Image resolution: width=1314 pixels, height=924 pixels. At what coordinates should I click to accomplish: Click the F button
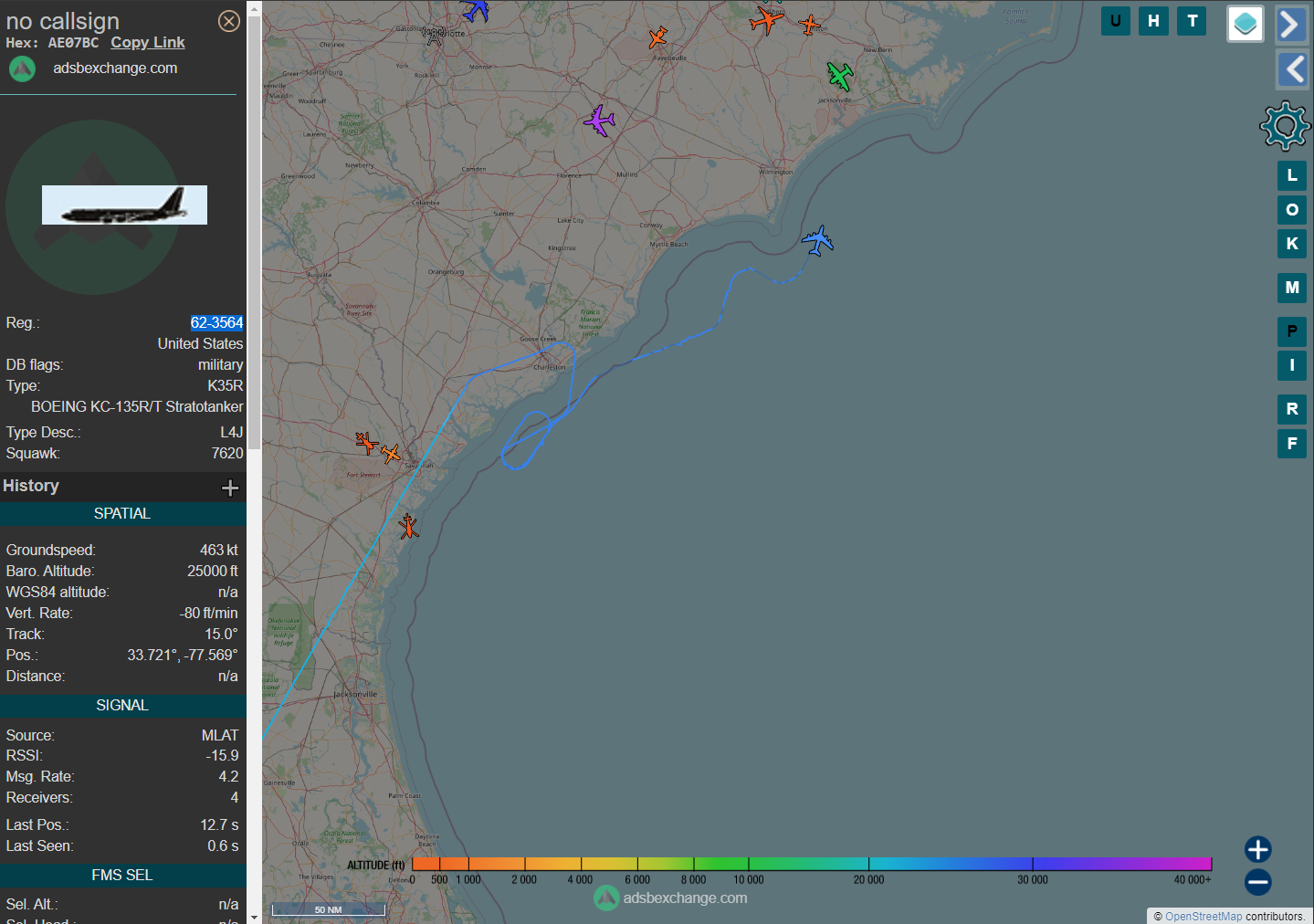pos(1292,444)
